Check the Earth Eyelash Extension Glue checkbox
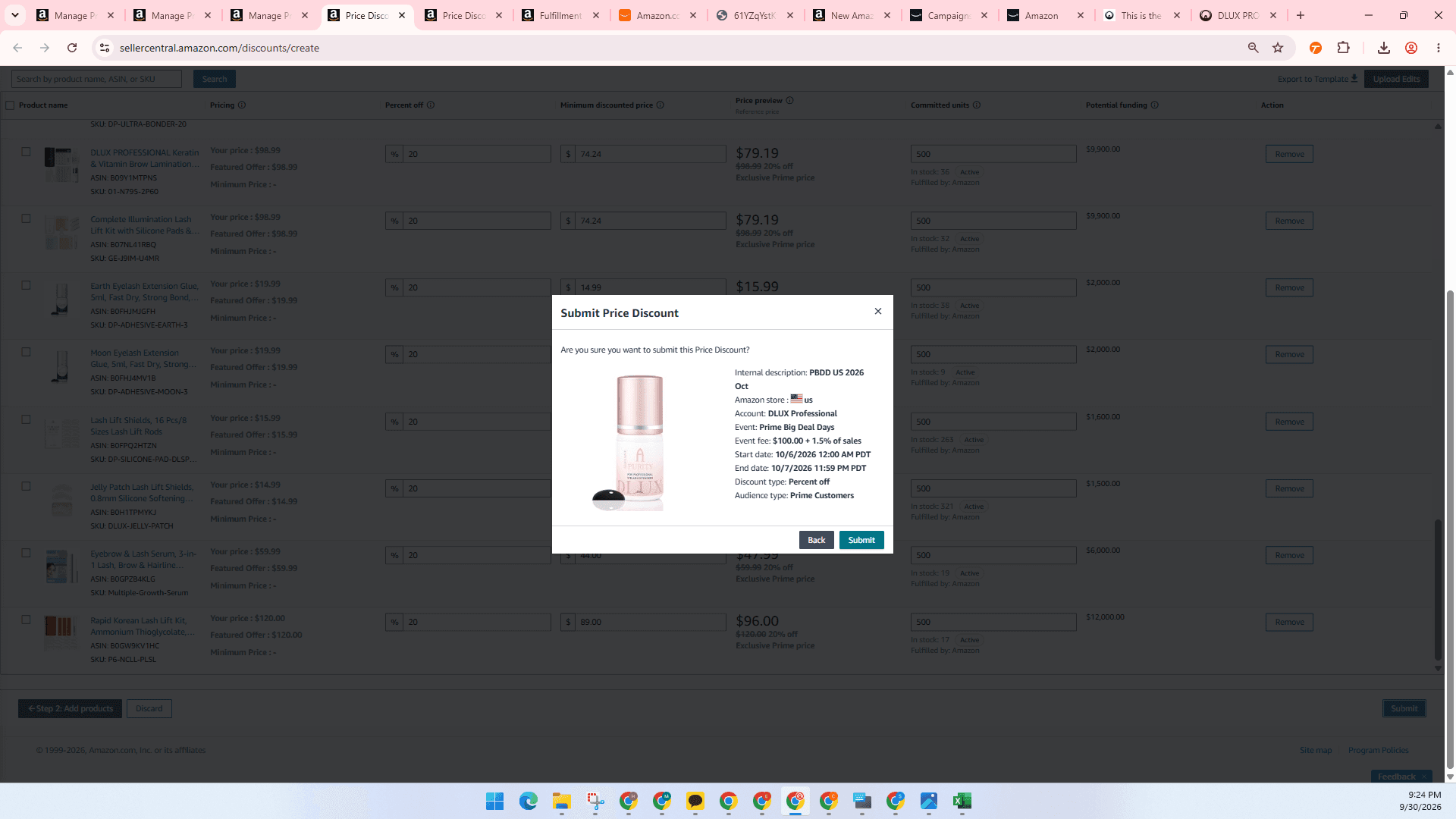 (x=26, y=285)
